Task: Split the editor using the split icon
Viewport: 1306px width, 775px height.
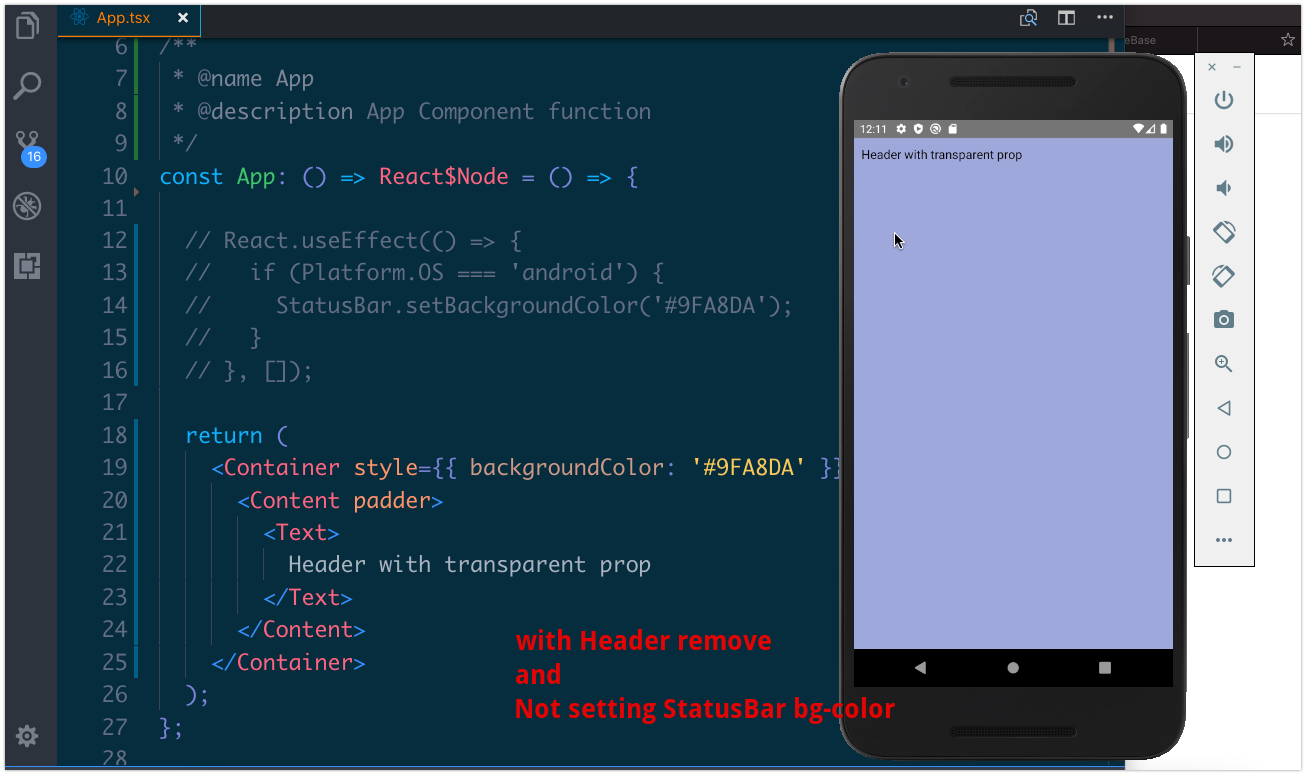Action: [1065, 17]
